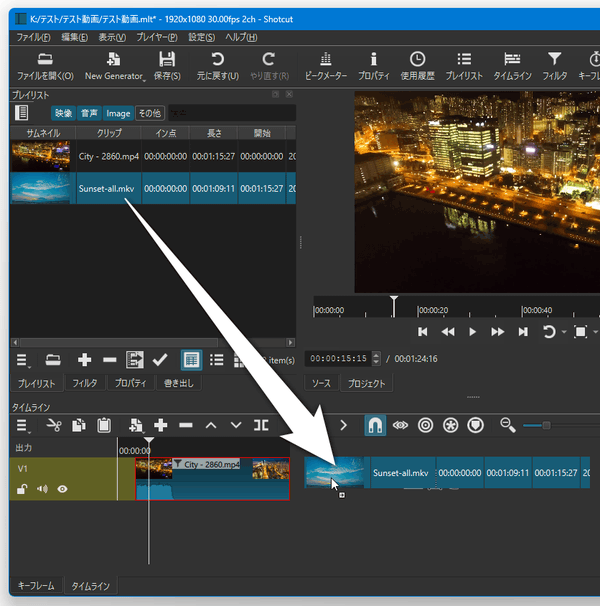This screenshot has height=606, width=600.
Task: Toggle the ripple mode target icon
Action: tap(425, 426)
